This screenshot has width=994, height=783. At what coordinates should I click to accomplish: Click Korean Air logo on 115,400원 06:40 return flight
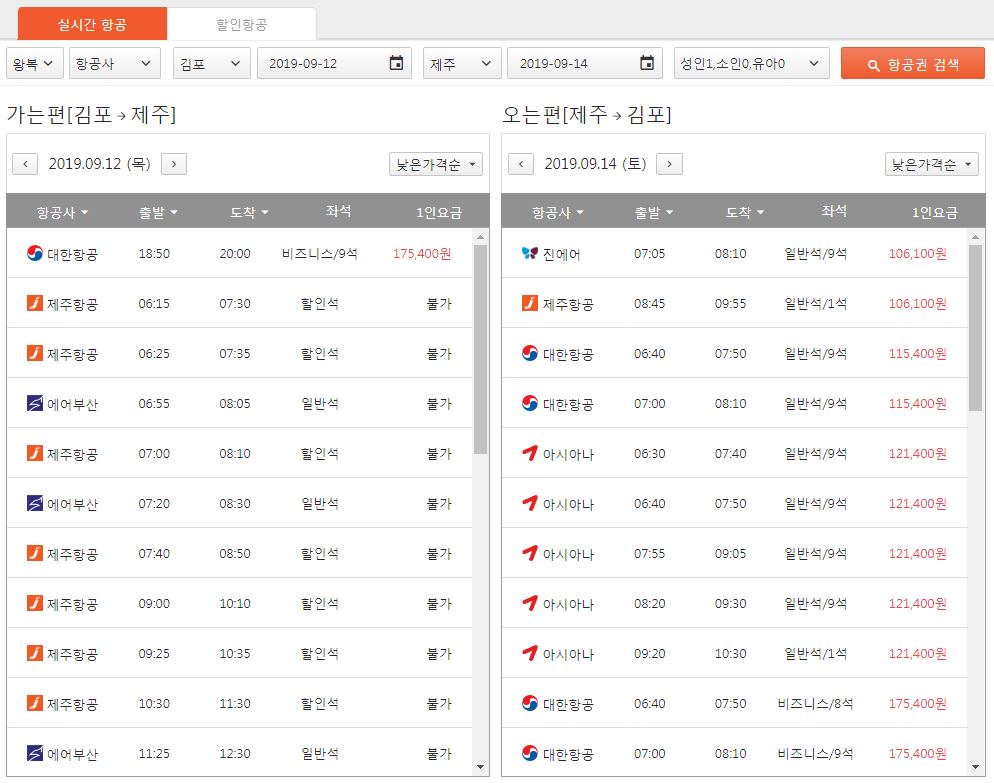pyautogui.click(x=530, y=353)
